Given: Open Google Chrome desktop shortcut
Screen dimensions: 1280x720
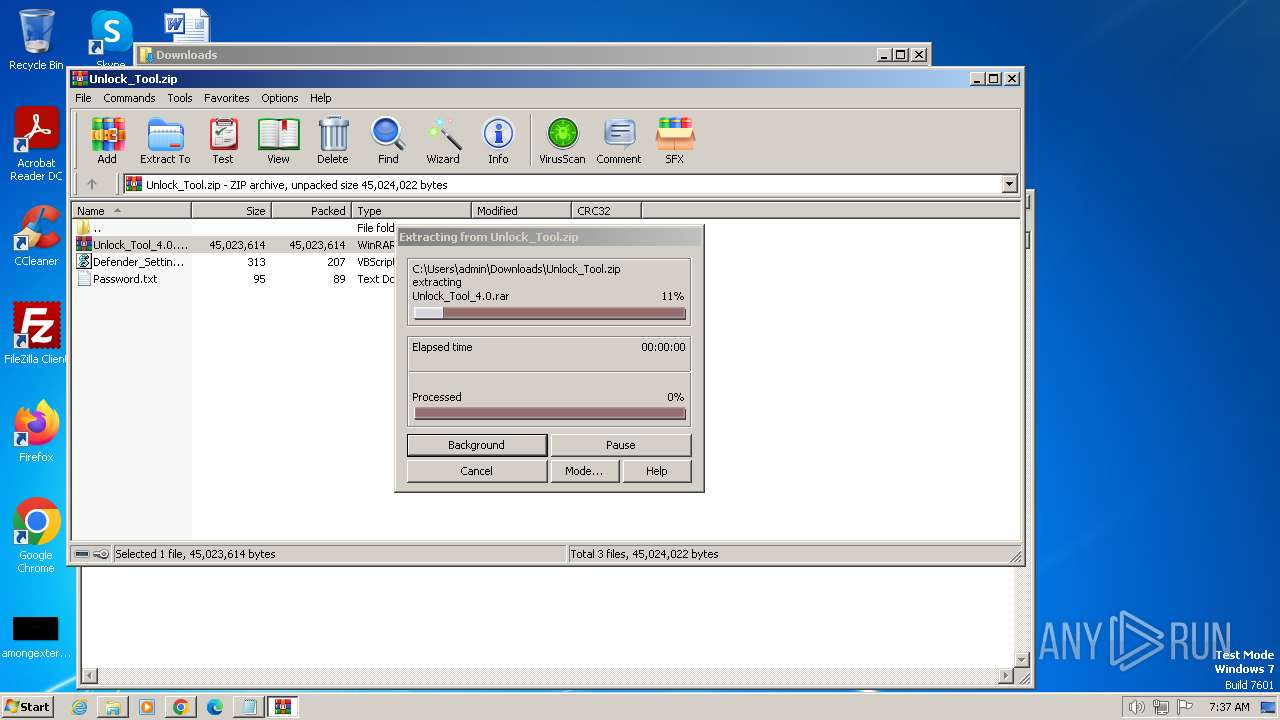Looking at the screenshot, I should (36, 536).
